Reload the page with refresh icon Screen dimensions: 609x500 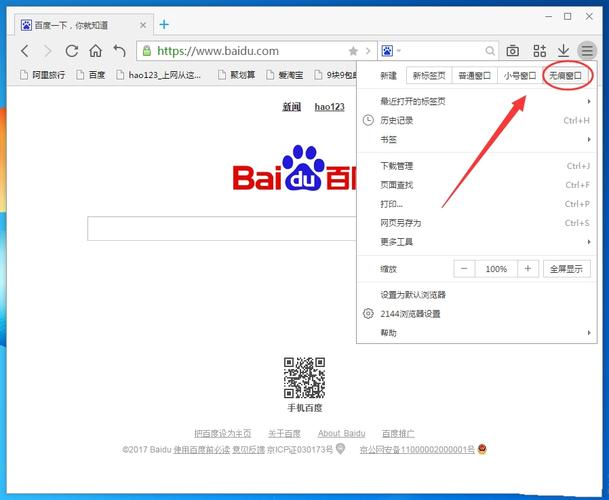[x=71, y=50]
